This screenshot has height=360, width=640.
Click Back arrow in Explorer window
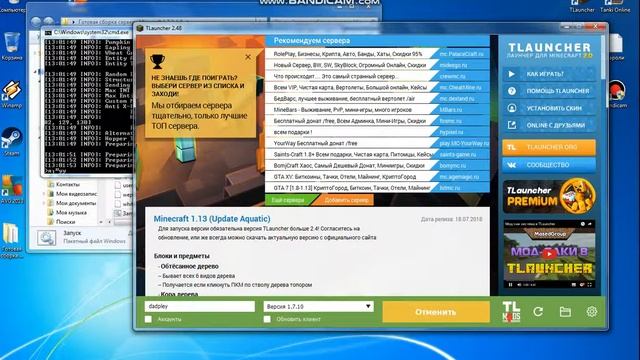coord(36,21)
